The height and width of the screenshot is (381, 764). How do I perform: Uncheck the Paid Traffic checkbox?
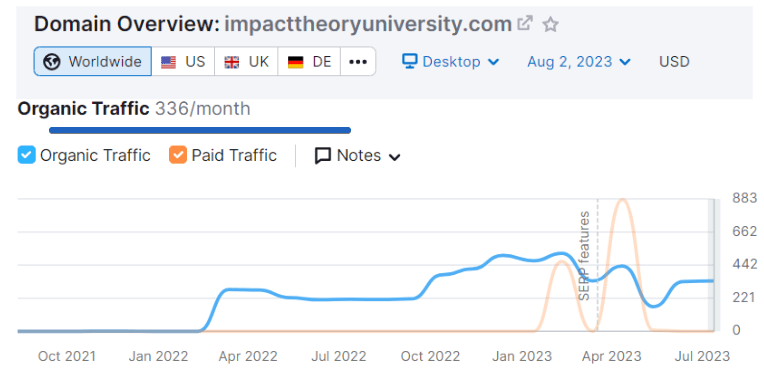coord(178,155)
